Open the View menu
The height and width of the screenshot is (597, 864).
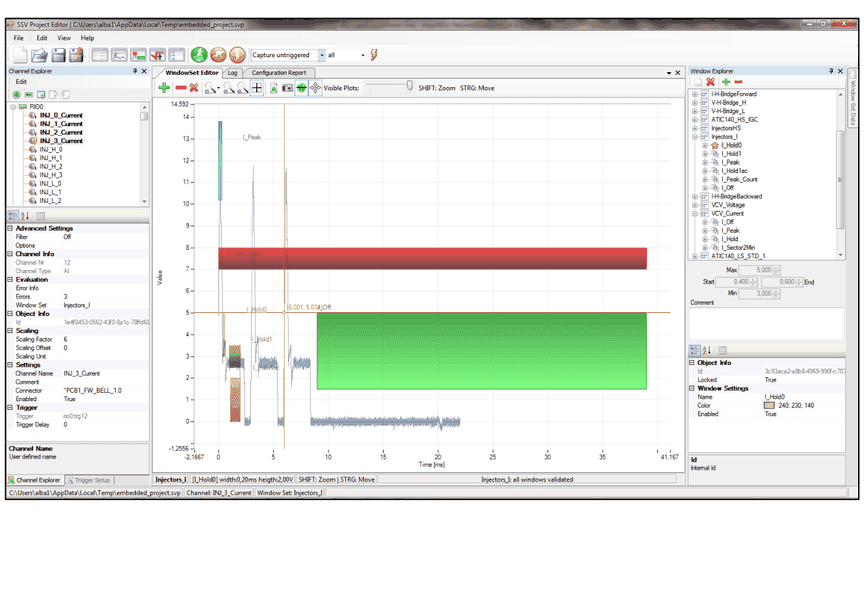pyautogui.click(x=64, y=38)
